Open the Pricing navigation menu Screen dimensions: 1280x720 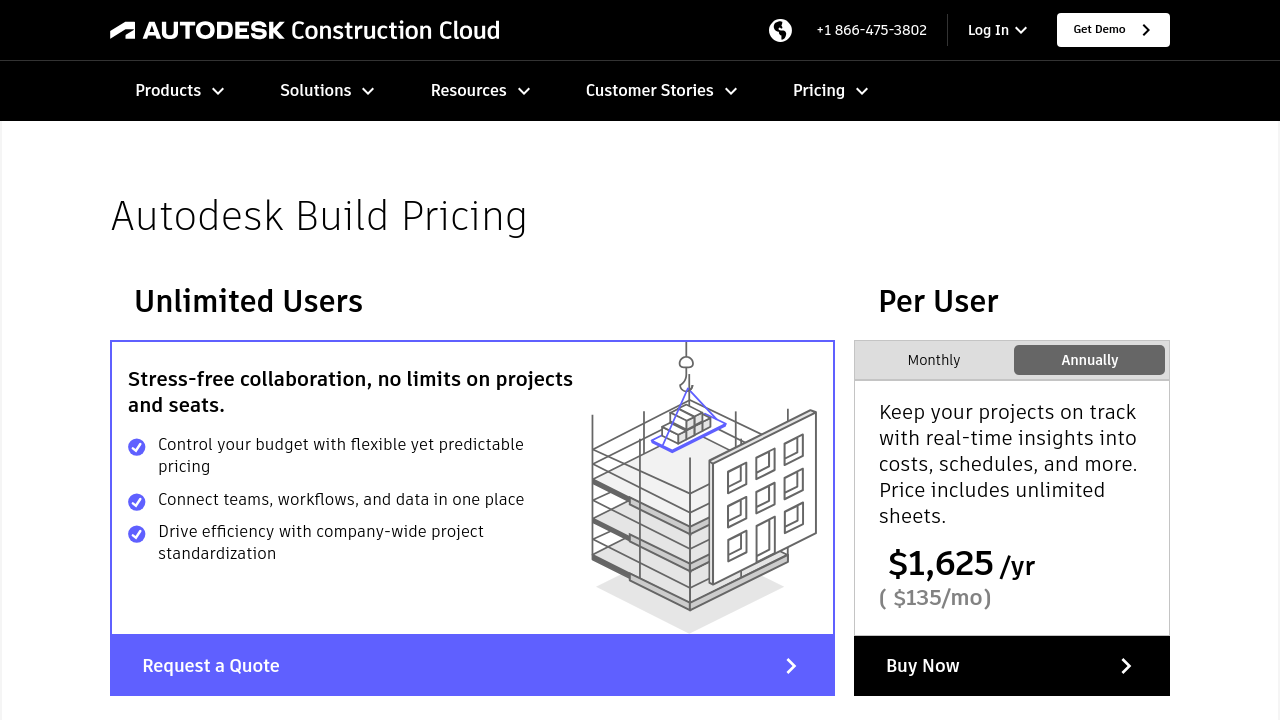pyautogui.click(x=830, y=91)
